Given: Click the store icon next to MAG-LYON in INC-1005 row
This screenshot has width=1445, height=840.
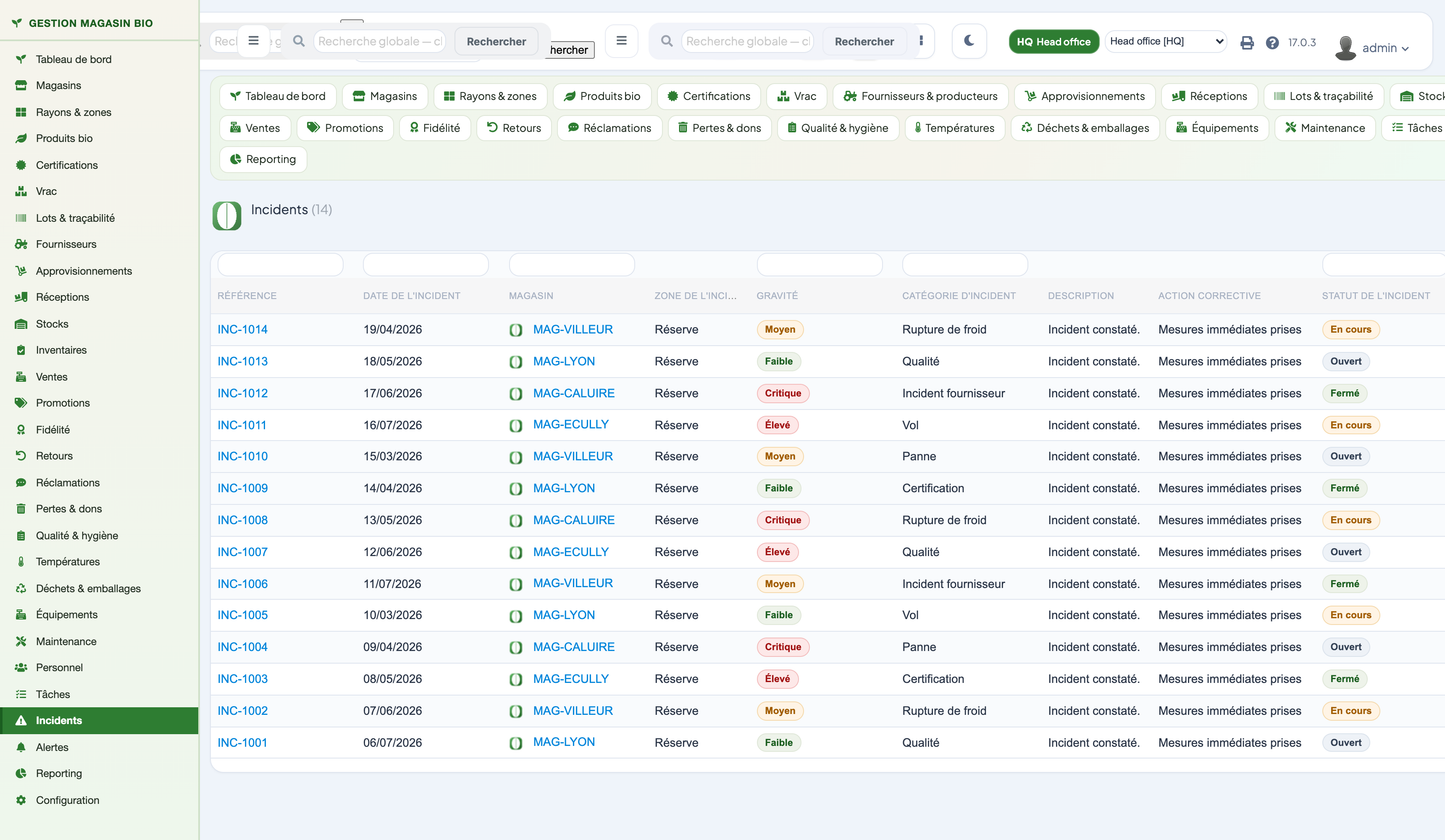Looking at the screenshot, I should pos(516,616).
